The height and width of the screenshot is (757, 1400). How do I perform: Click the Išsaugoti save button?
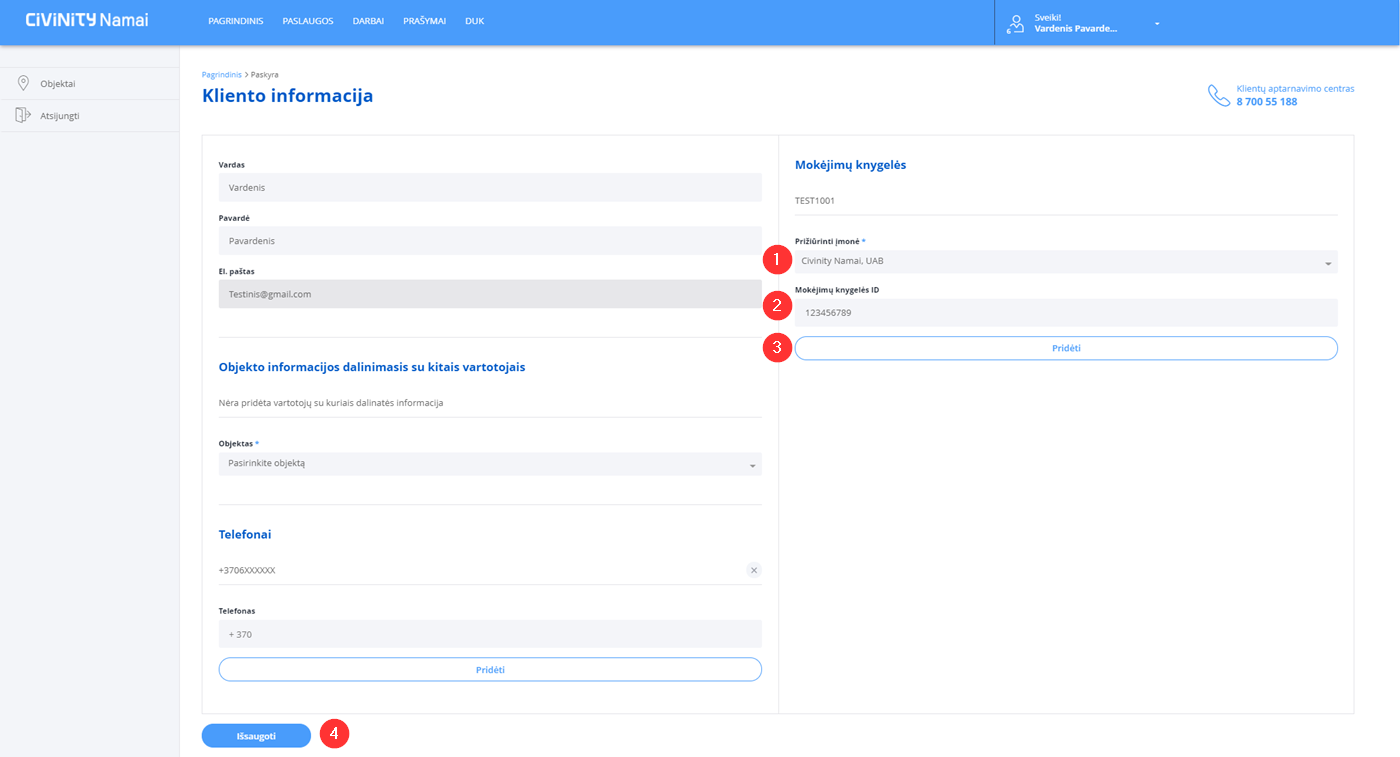(x=256, y=735)
